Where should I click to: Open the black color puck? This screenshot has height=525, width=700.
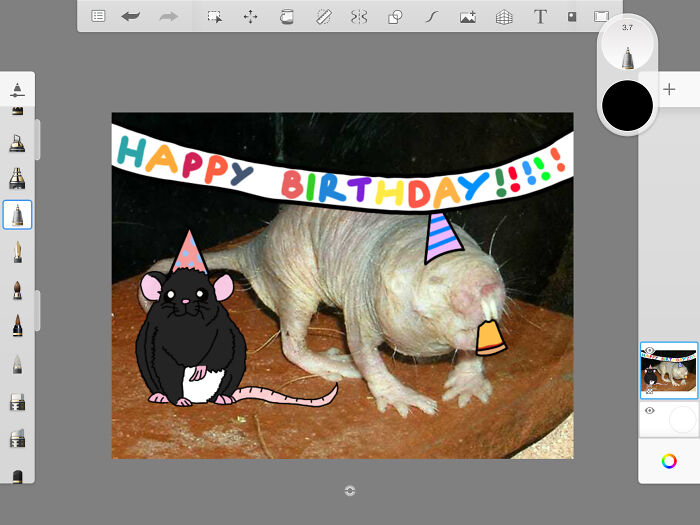[627, 105]
